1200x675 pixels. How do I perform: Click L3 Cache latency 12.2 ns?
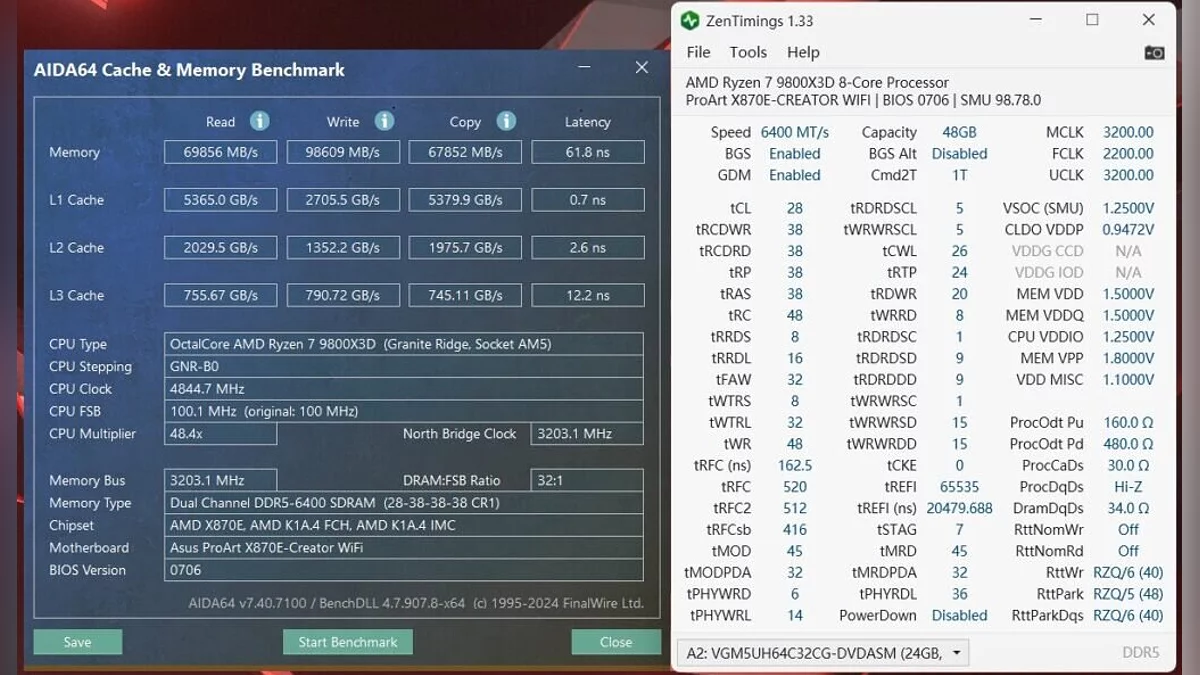click(587, 295)
